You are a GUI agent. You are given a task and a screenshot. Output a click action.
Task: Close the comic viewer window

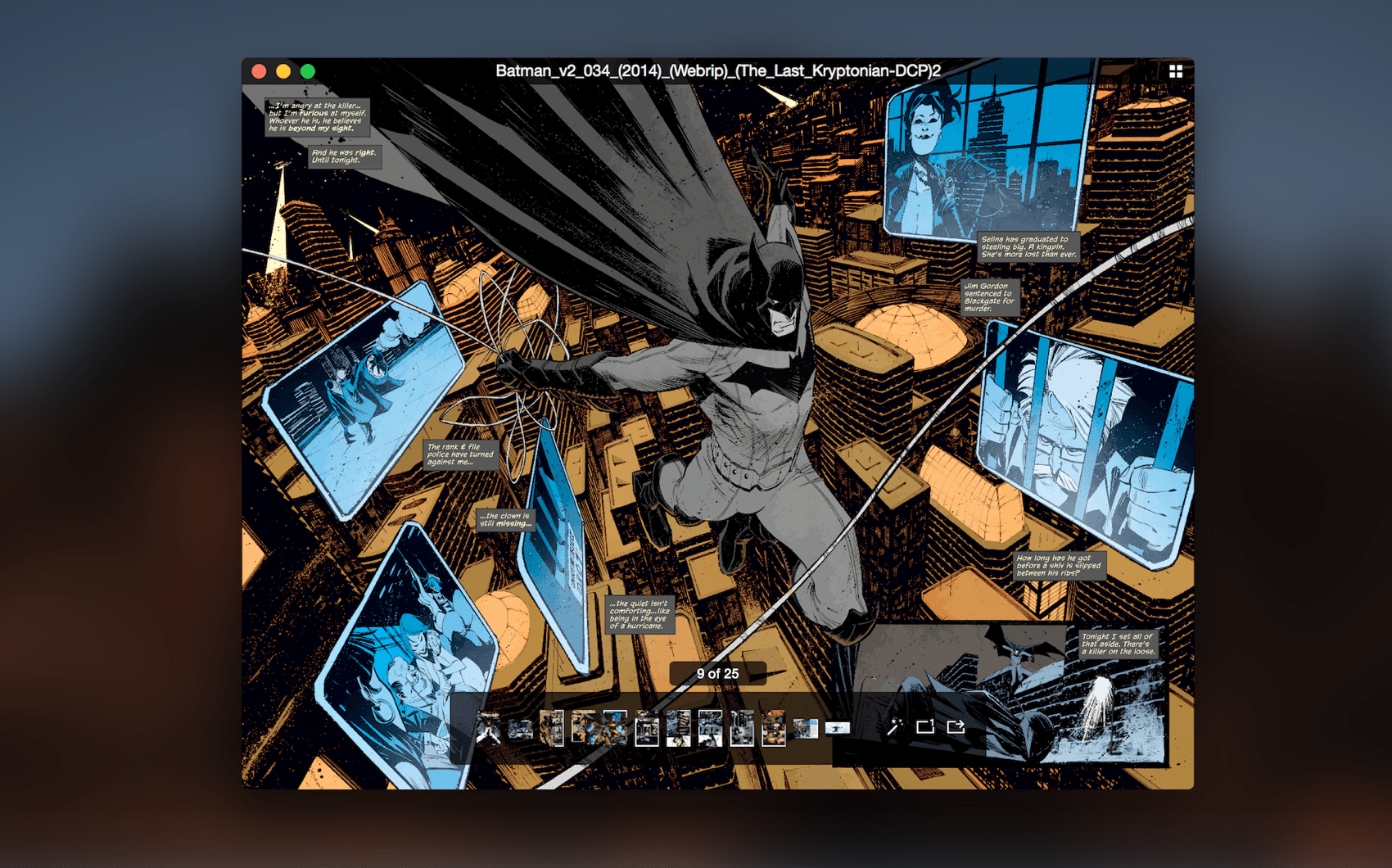click(x=259, y=71)
